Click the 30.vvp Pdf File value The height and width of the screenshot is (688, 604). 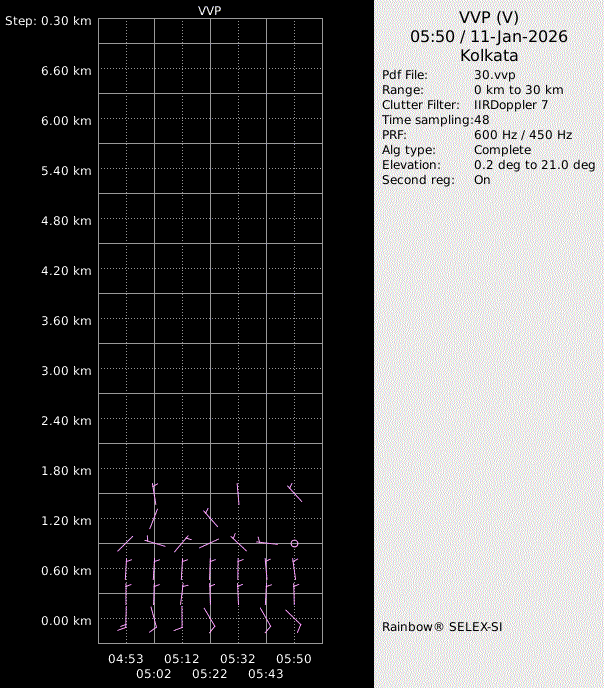tap(494, 75)
